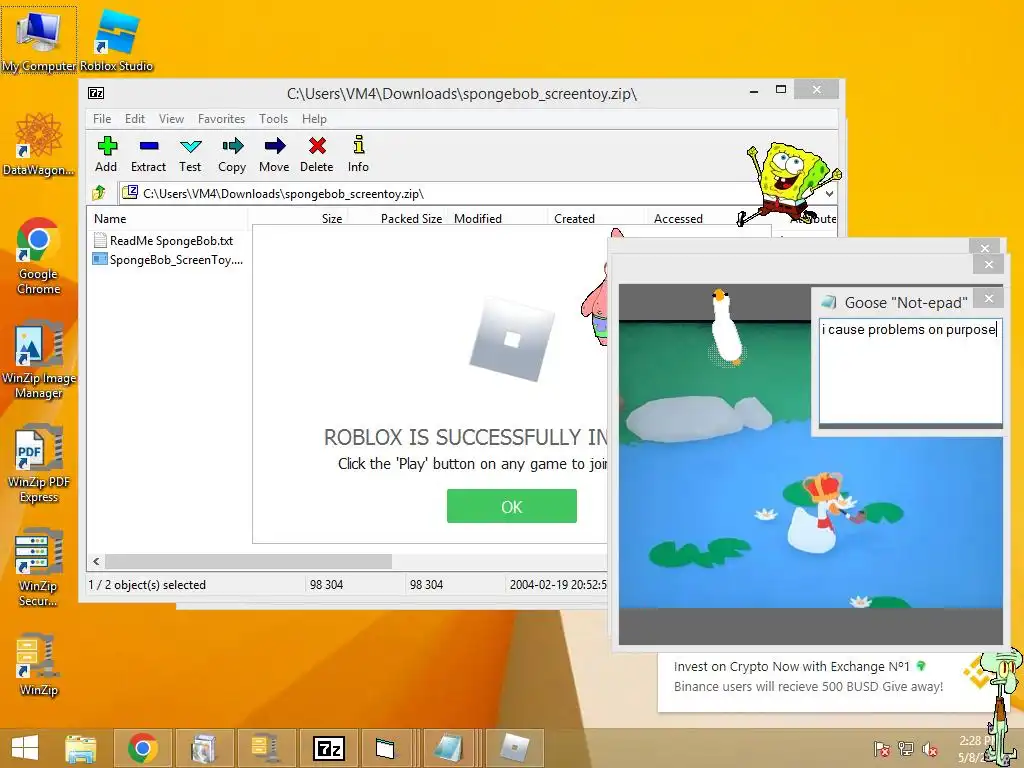Click the red Delete toolbar icon
Screen dimensions: 1024x768
[317, 155]
